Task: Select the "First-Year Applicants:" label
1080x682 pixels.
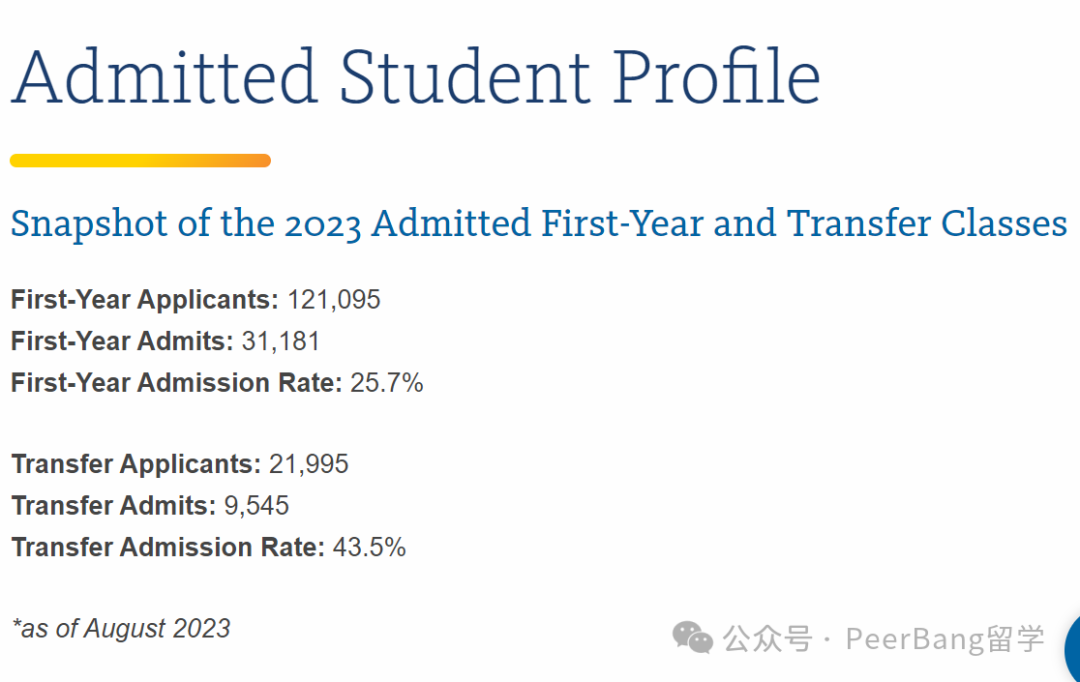Action: point(145,299)
